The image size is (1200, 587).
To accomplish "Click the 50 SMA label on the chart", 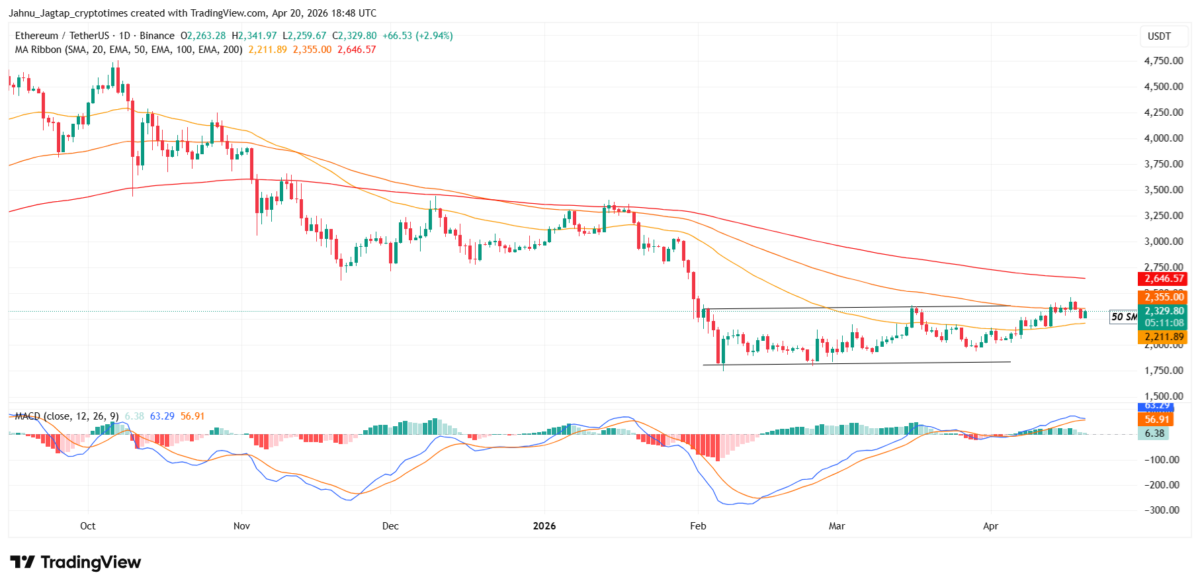I will tap(1123, 315).
